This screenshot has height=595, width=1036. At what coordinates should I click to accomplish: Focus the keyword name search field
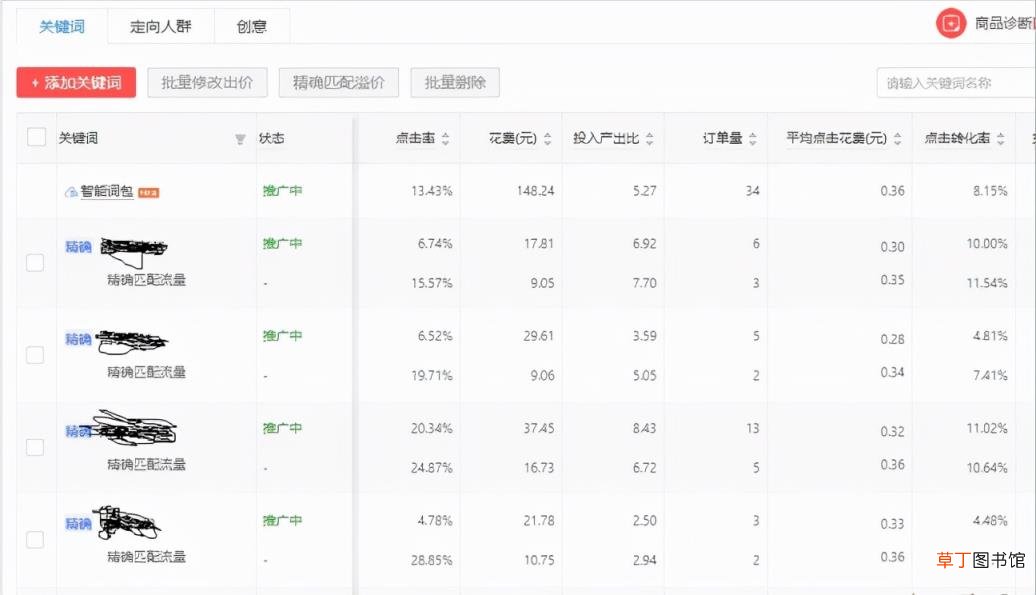tap(955, 83)
